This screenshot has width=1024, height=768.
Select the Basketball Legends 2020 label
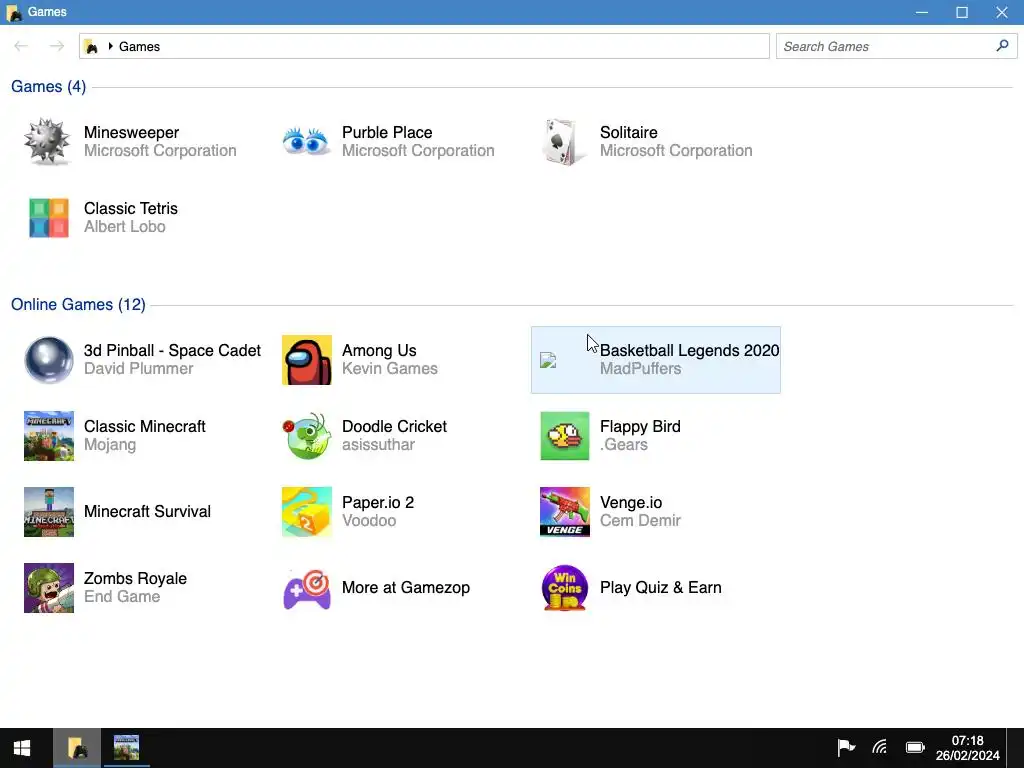[x=690, y=351]
